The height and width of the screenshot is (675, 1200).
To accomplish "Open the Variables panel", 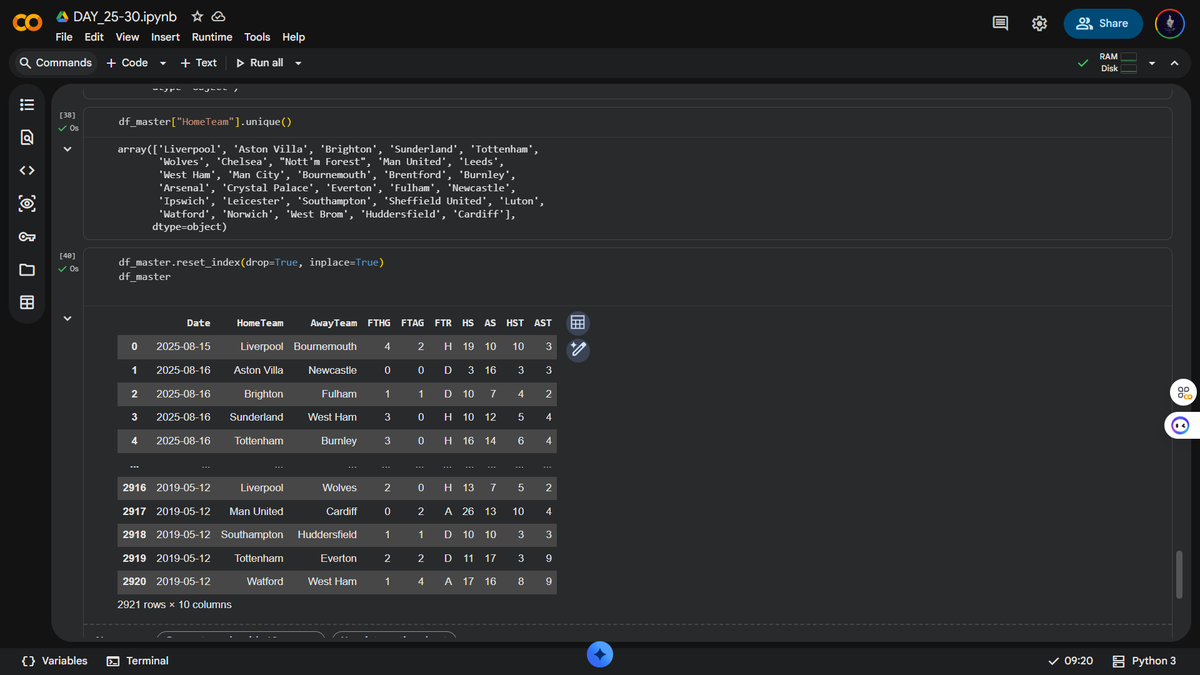I will point(54,661).
